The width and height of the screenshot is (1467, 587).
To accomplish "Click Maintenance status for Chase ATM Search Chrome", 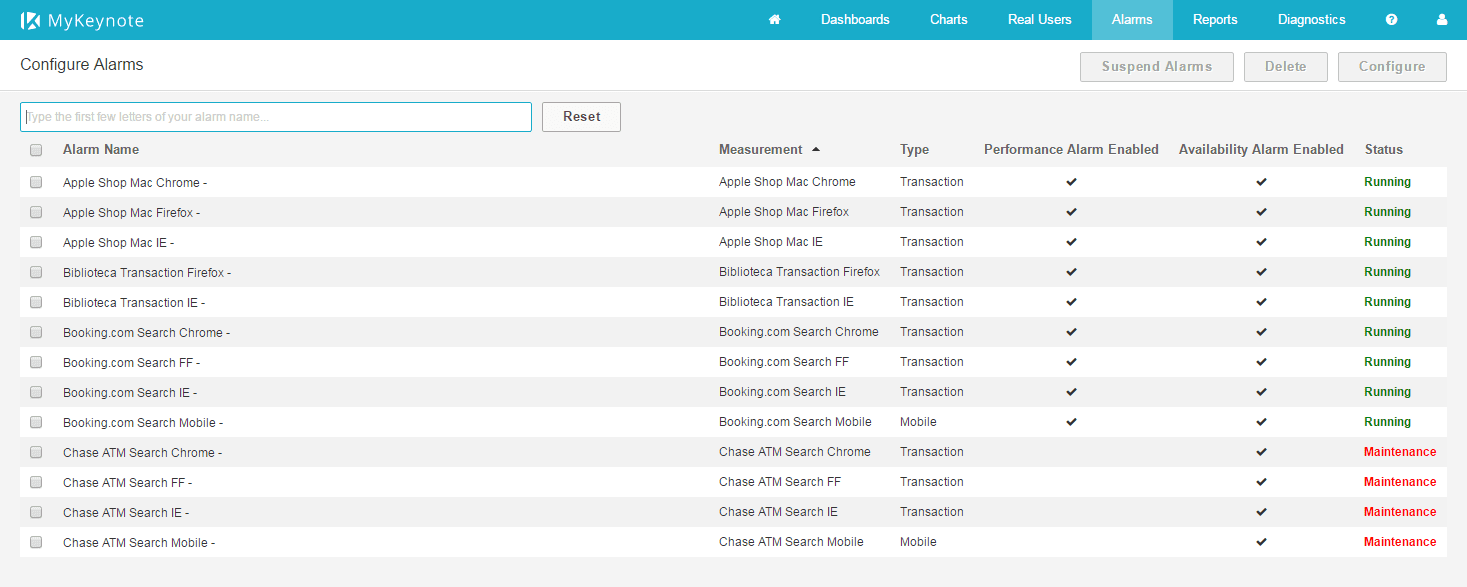I will pos(1400,452).
